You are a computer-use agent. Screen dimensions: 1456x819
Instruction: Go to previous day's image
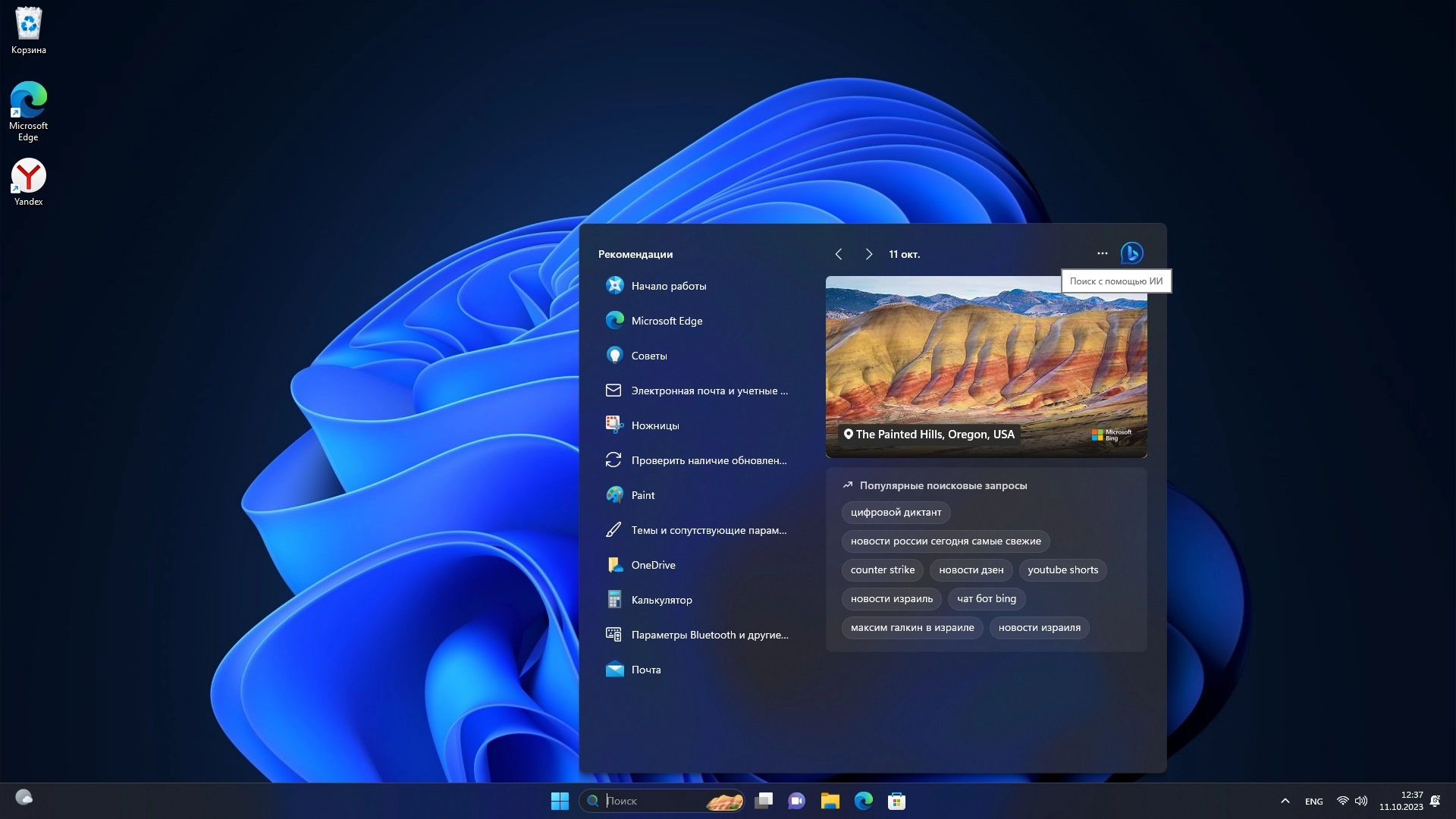pyautogui.click(x=839, y=254)
